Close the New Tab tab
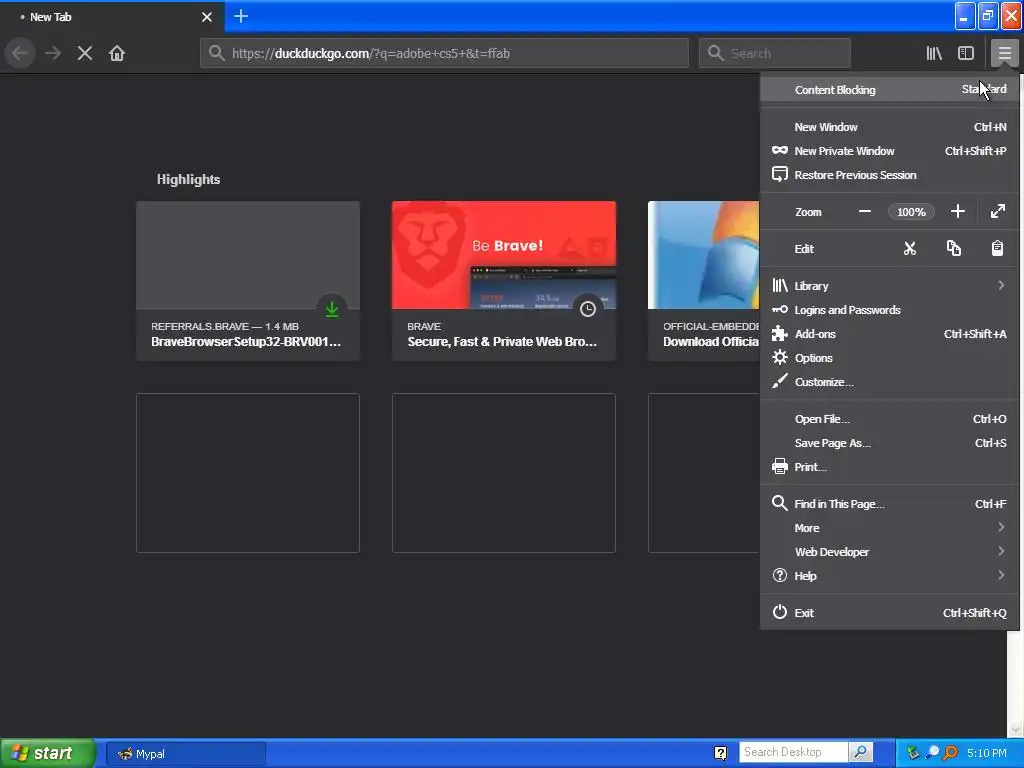1024x768 pixels. tap(207, 17)
